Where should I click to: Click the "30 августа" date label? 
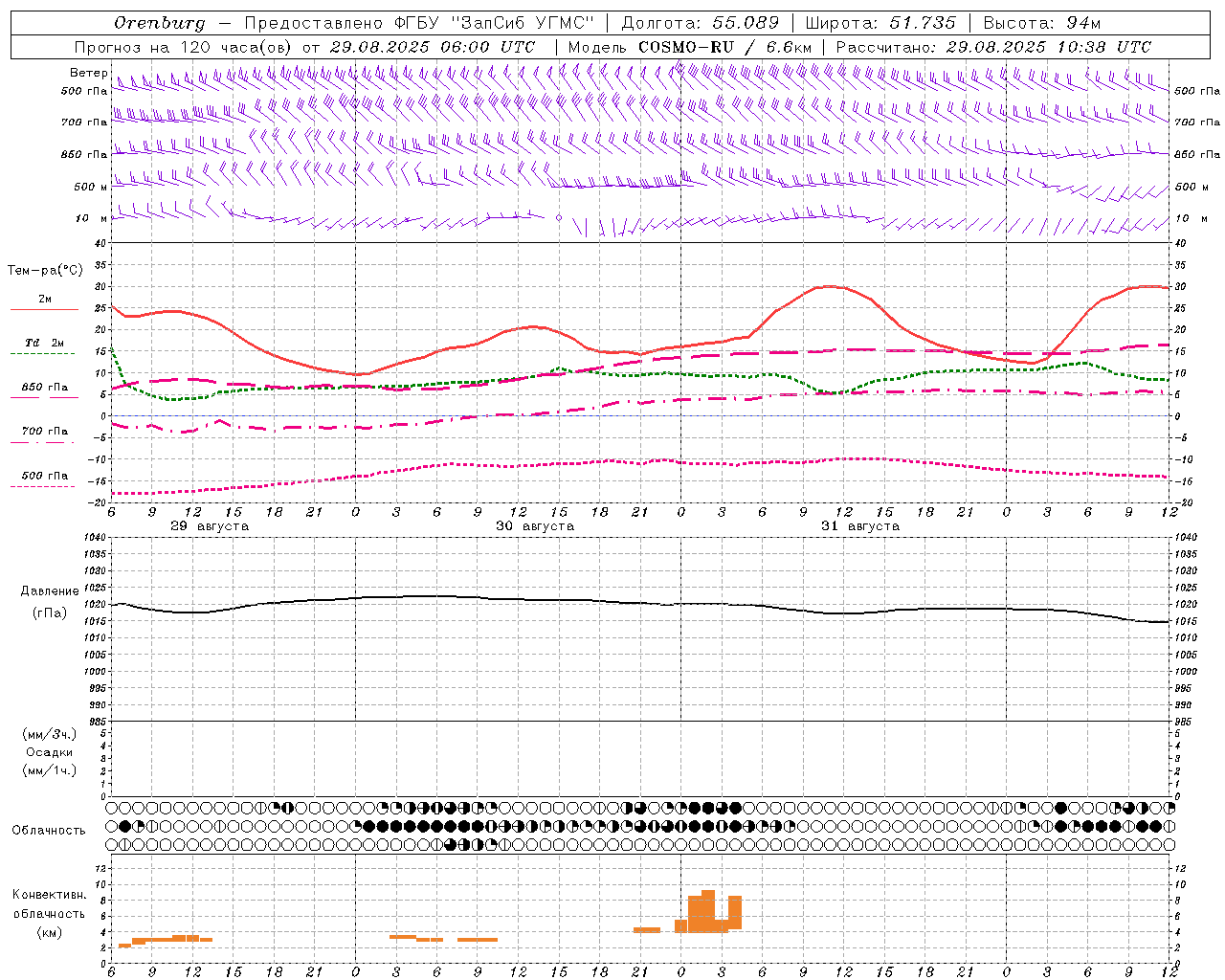535,526
